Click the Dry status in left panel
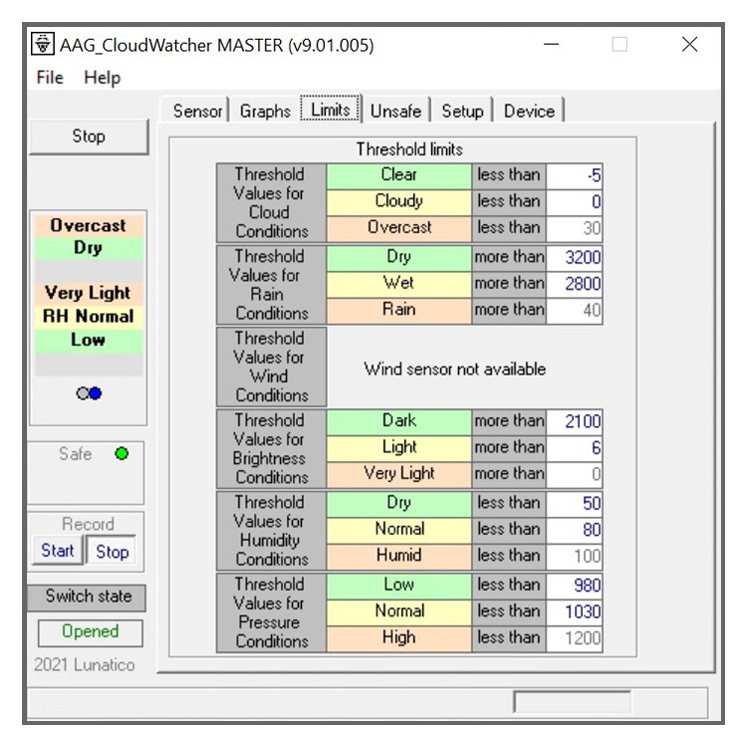The height and width of the screenshot is (750, 750). click(88, 248)
